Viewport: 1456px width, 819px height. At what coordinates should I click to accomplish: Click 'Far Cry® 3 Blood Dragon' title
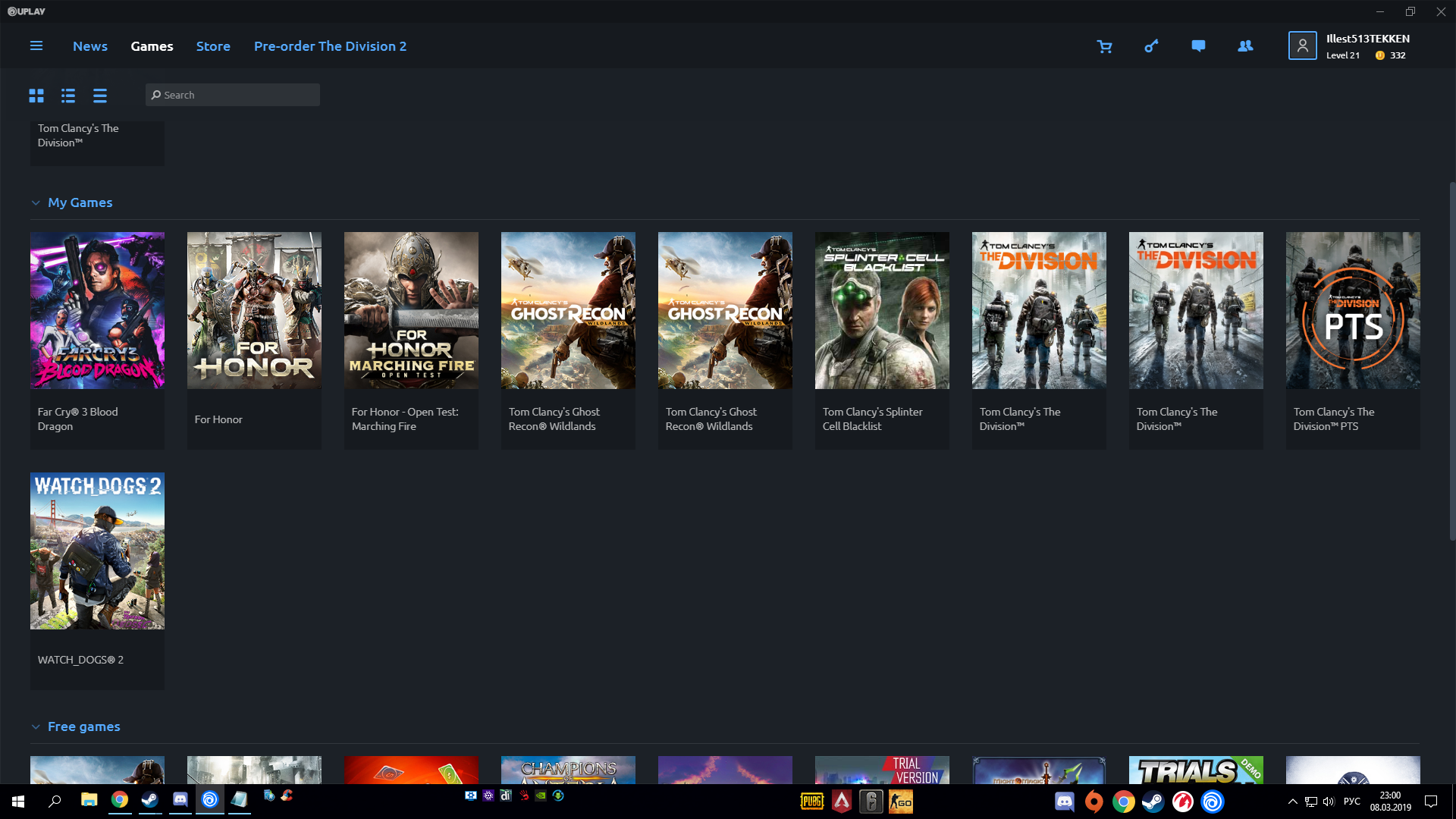click(77, 419)
